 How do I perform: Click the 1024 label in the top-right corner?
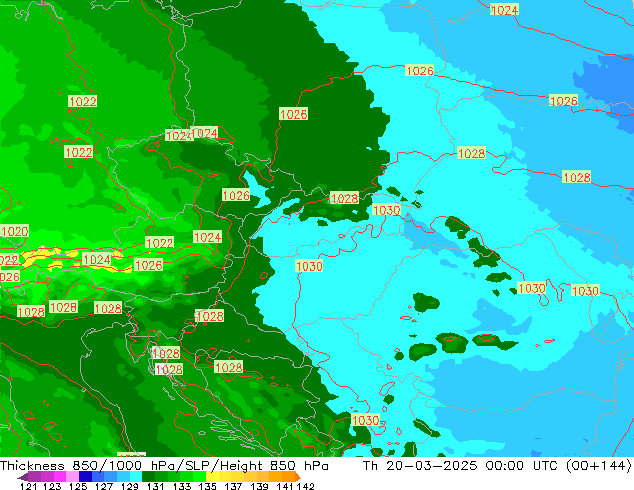tap(504, 10)
